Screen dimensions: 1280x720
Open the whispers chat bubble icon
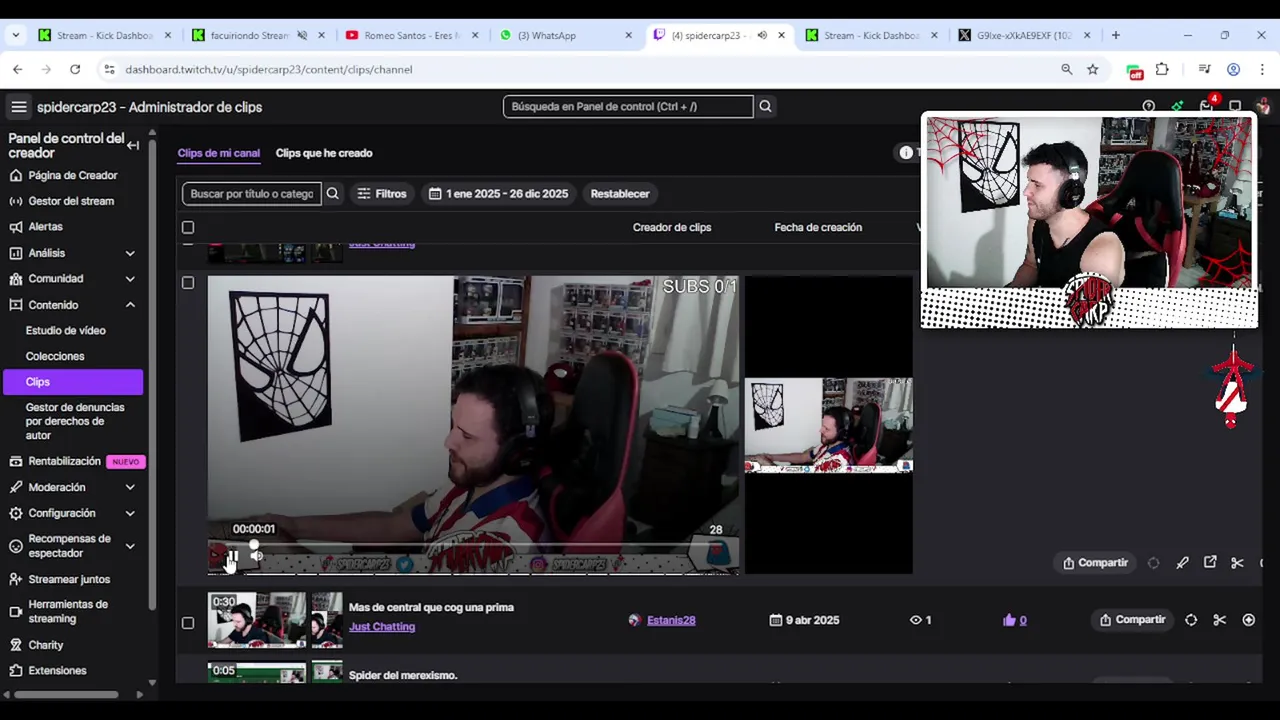(x=1235, y=106)
